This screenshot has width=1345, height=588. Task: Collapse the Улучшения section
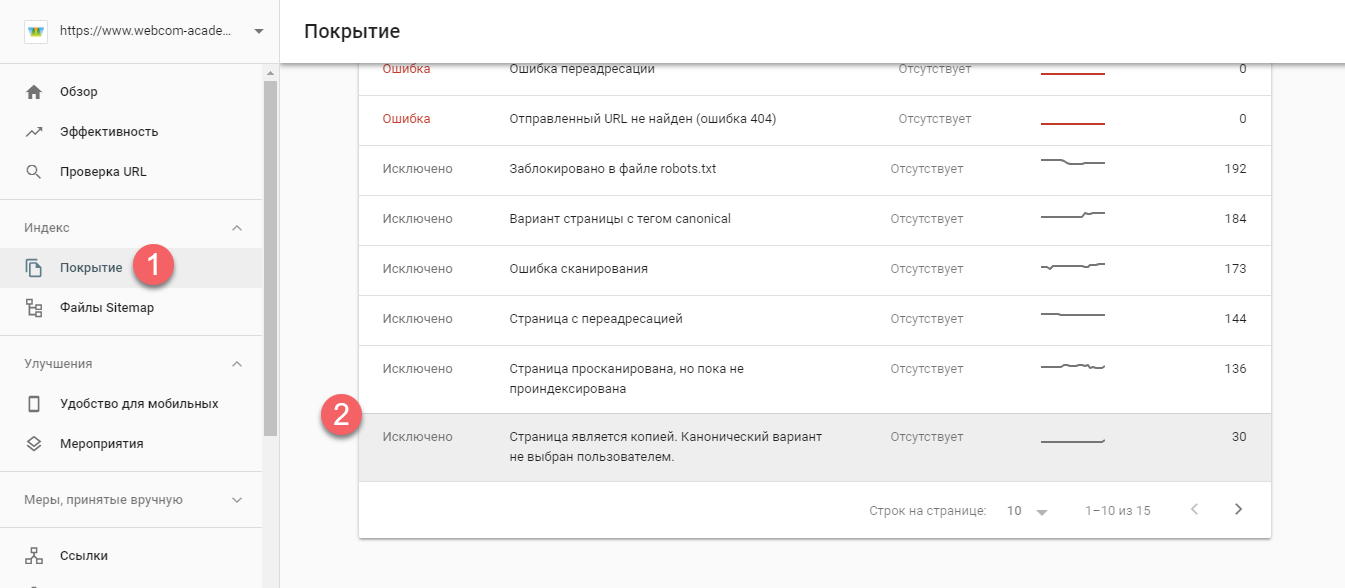click(237, 364)
